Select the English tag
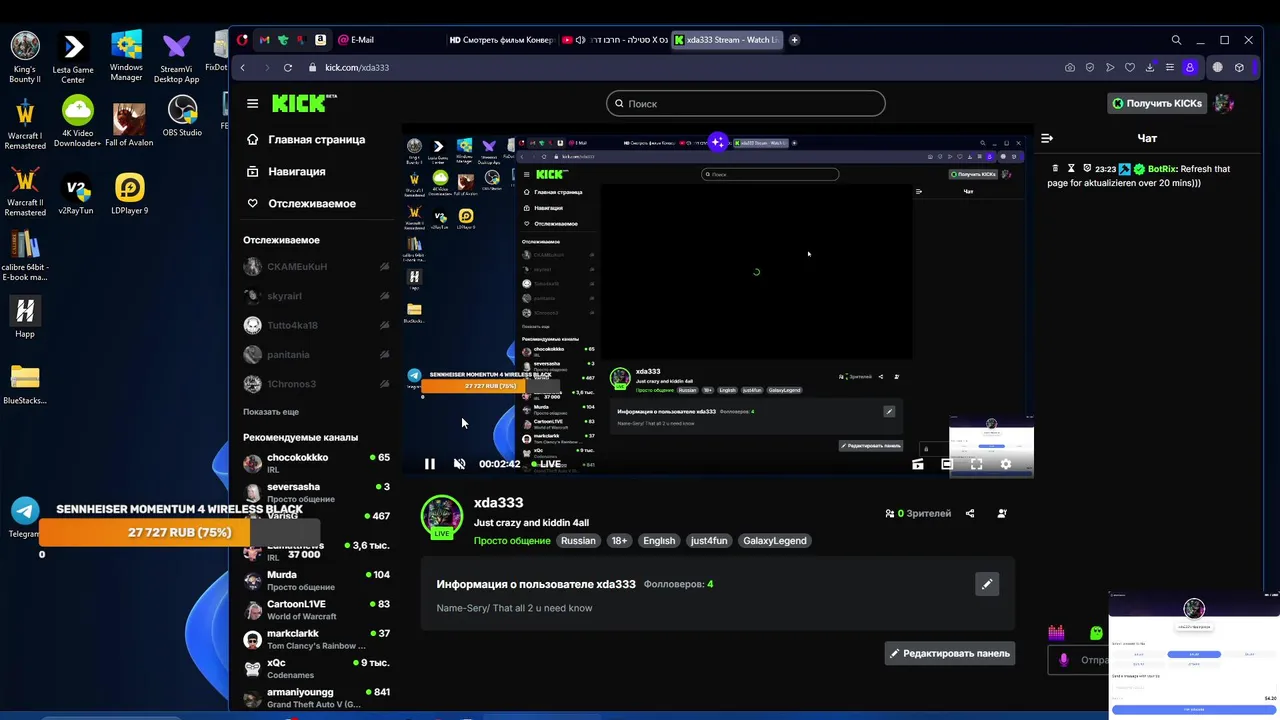The image size is (1280, 720). point(659,541)
